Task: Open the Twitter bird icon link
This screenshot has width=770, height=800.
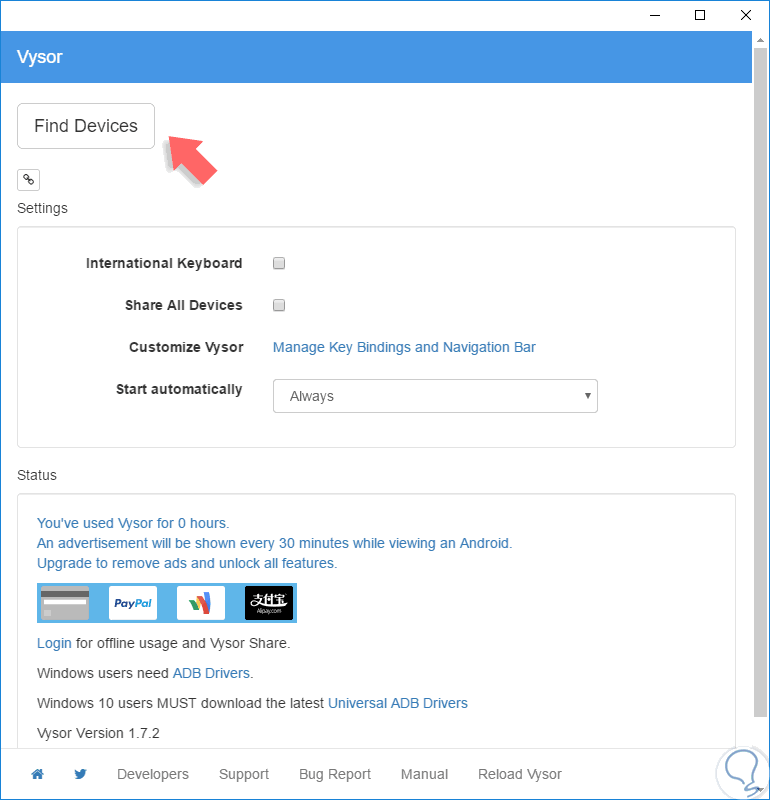Action: coord(80,774)
